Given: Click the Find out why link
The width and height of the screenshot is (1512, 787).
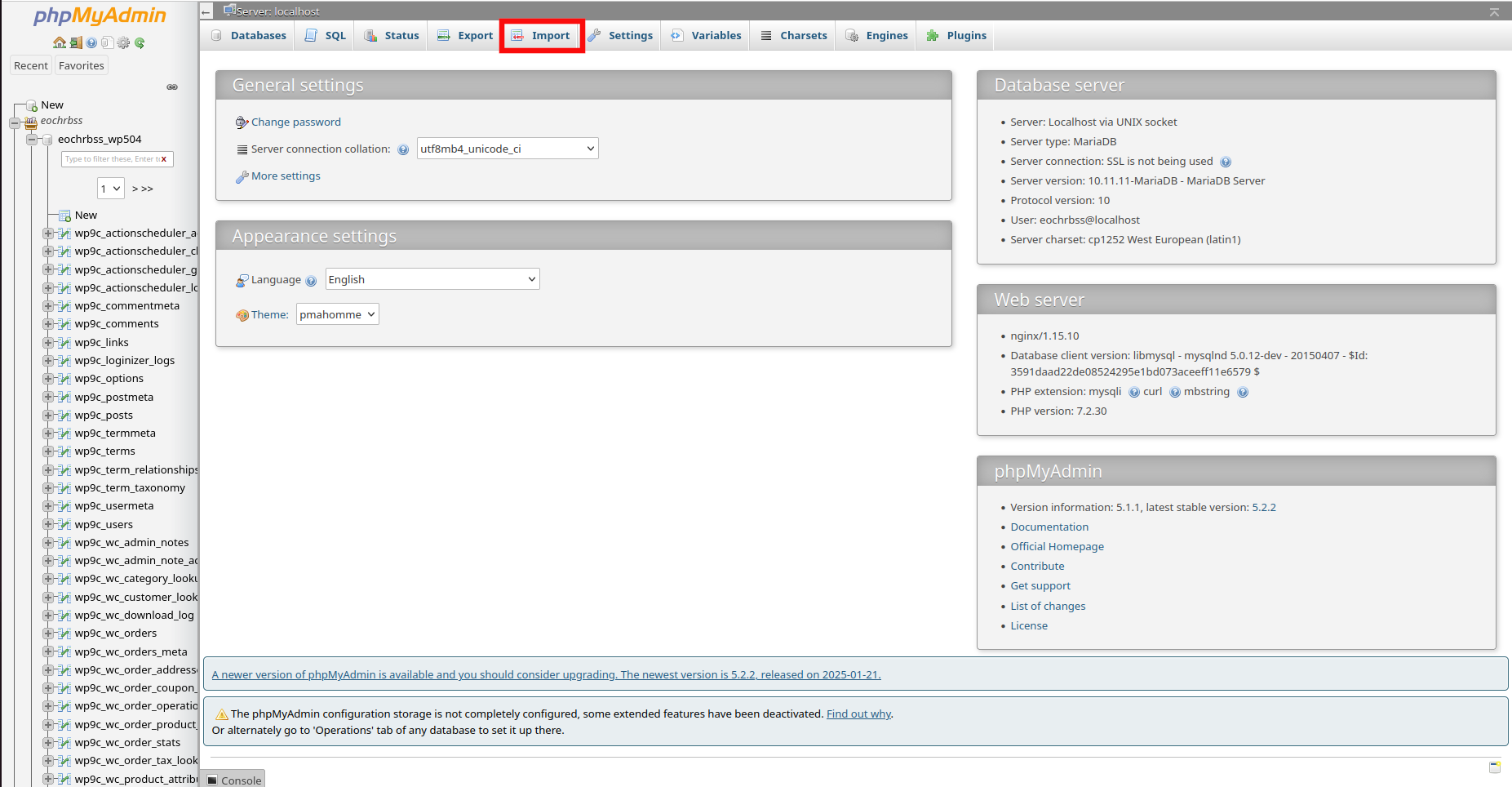Looking at the screenshot, I should pos(859,714).
